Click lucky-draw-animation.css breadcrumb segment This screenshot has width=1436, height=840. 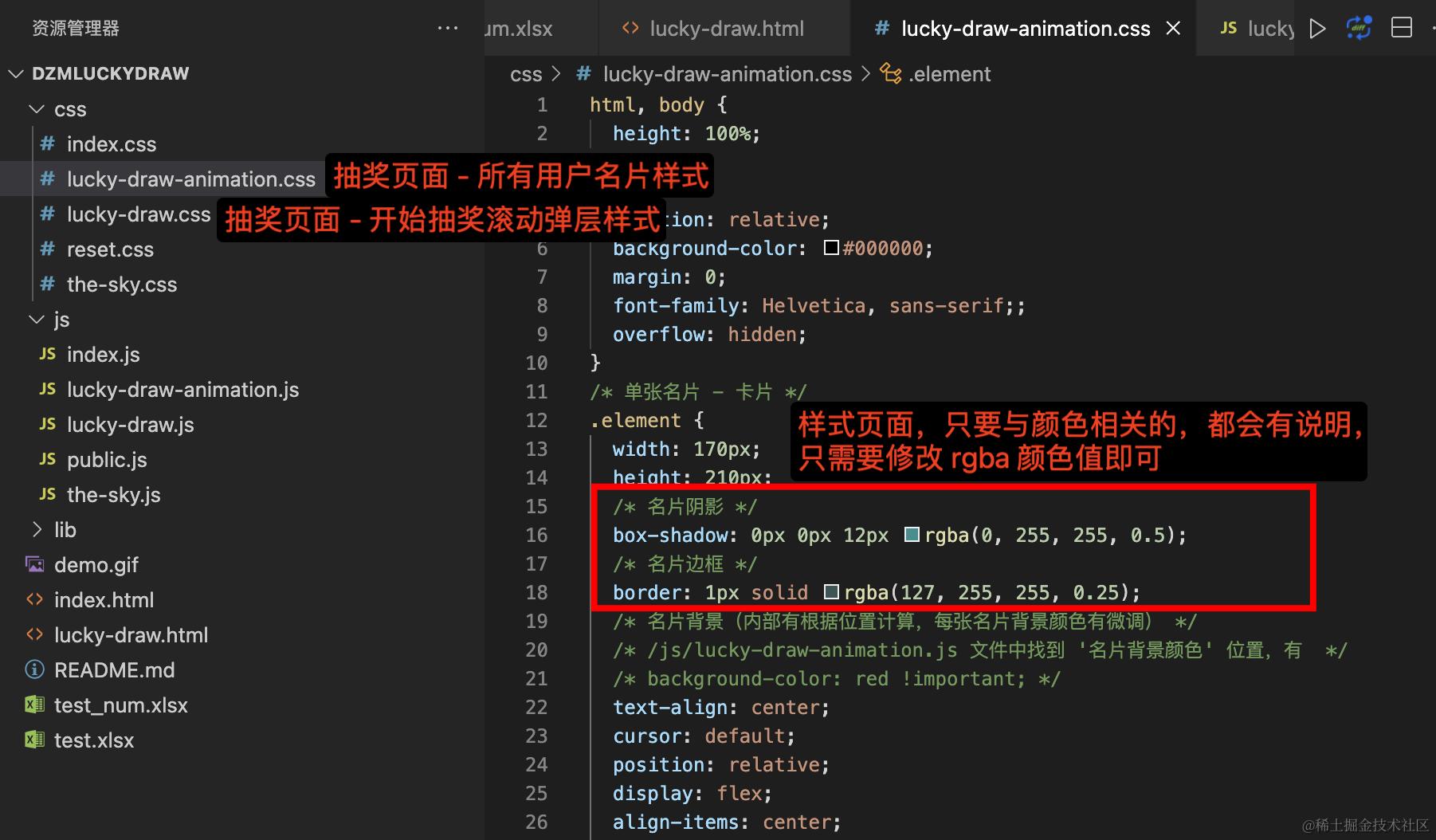(x=727, y=74)
